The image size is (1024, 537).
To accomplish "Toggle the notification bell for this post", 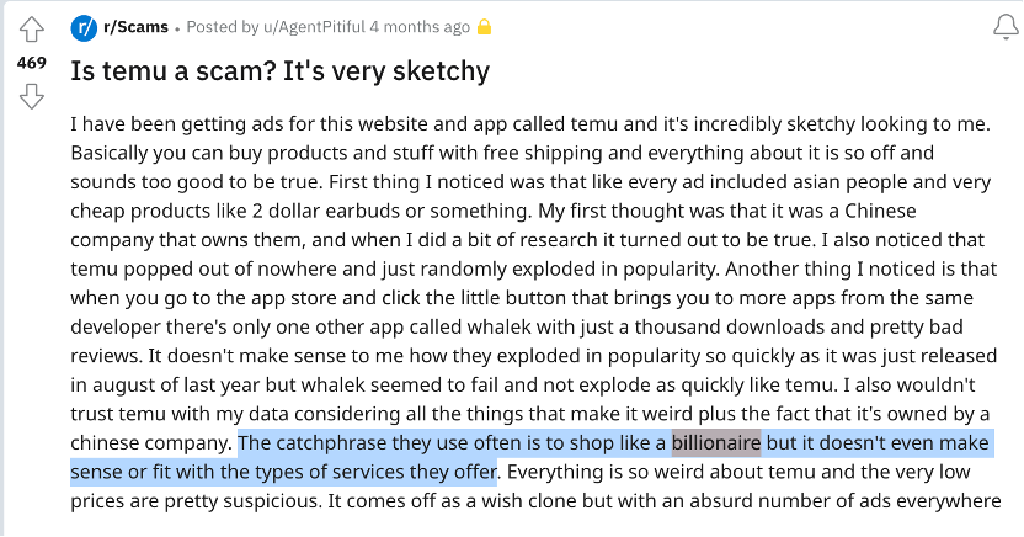I will (1005, 29).
